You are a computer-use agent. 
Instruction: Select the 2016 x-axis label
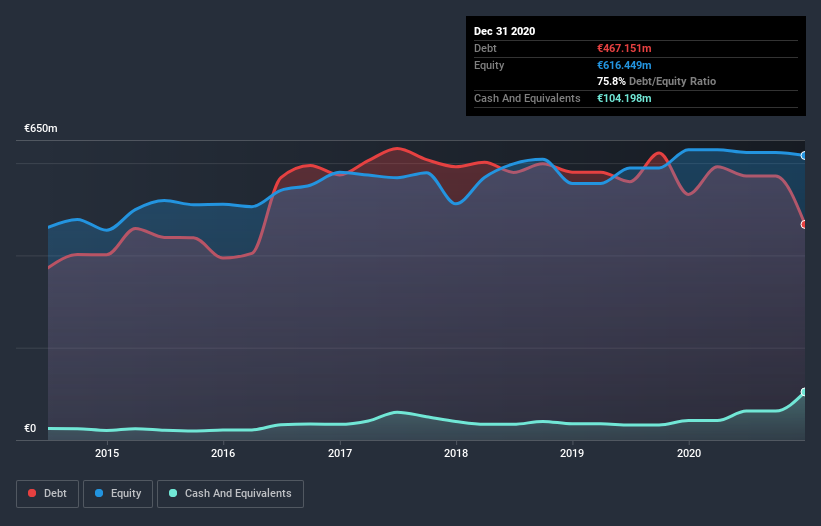point(223,453)
